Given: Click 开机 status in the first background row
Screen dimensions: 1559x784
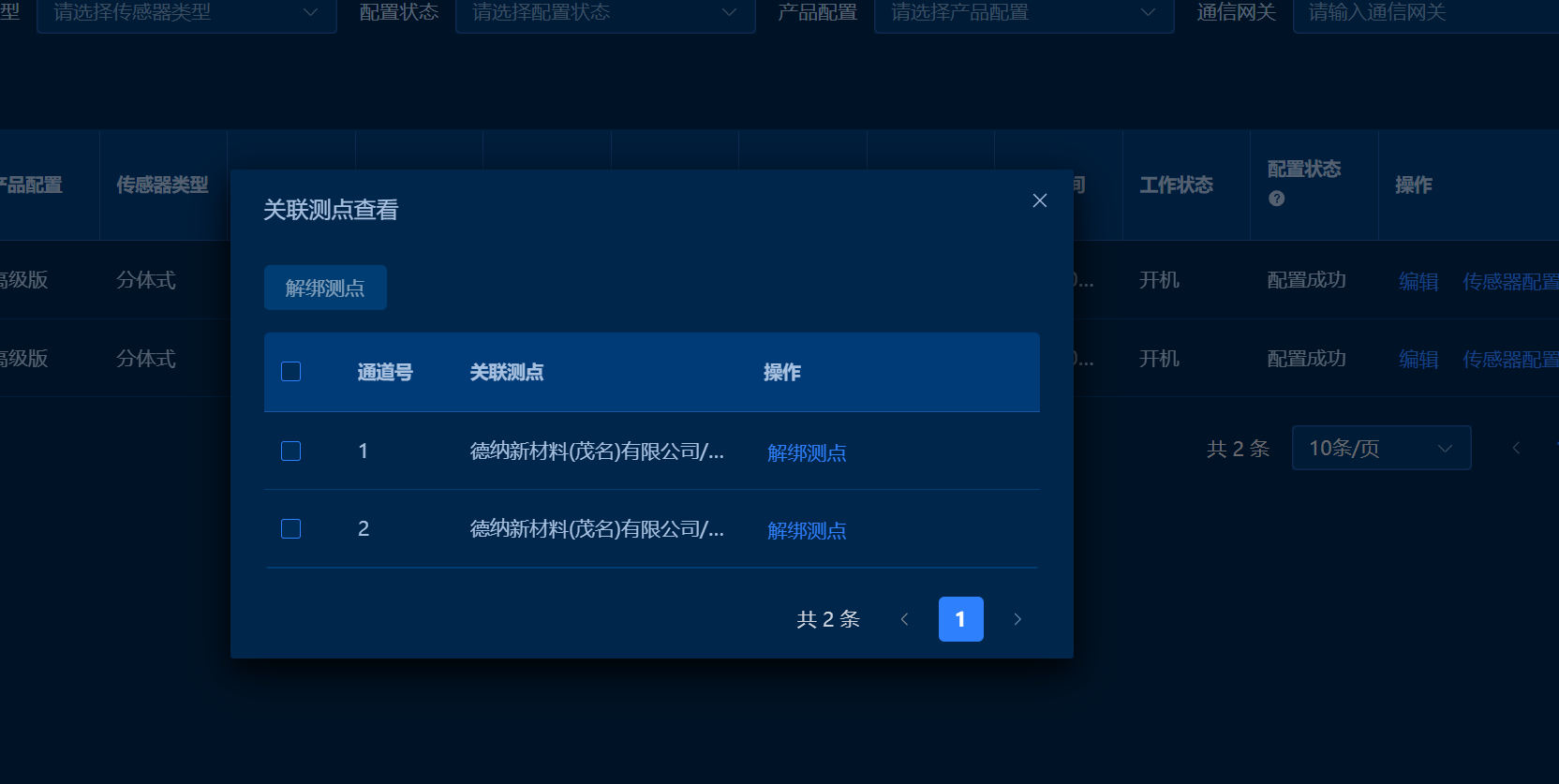Looking at the screenshot, I should [x=1159, y=280].
